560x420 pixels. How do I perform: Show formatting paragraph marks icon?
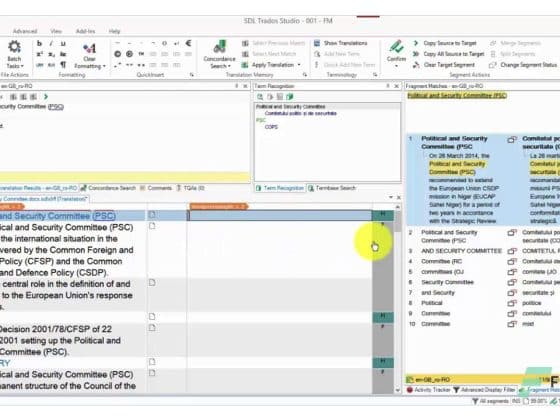pos(63,65)
